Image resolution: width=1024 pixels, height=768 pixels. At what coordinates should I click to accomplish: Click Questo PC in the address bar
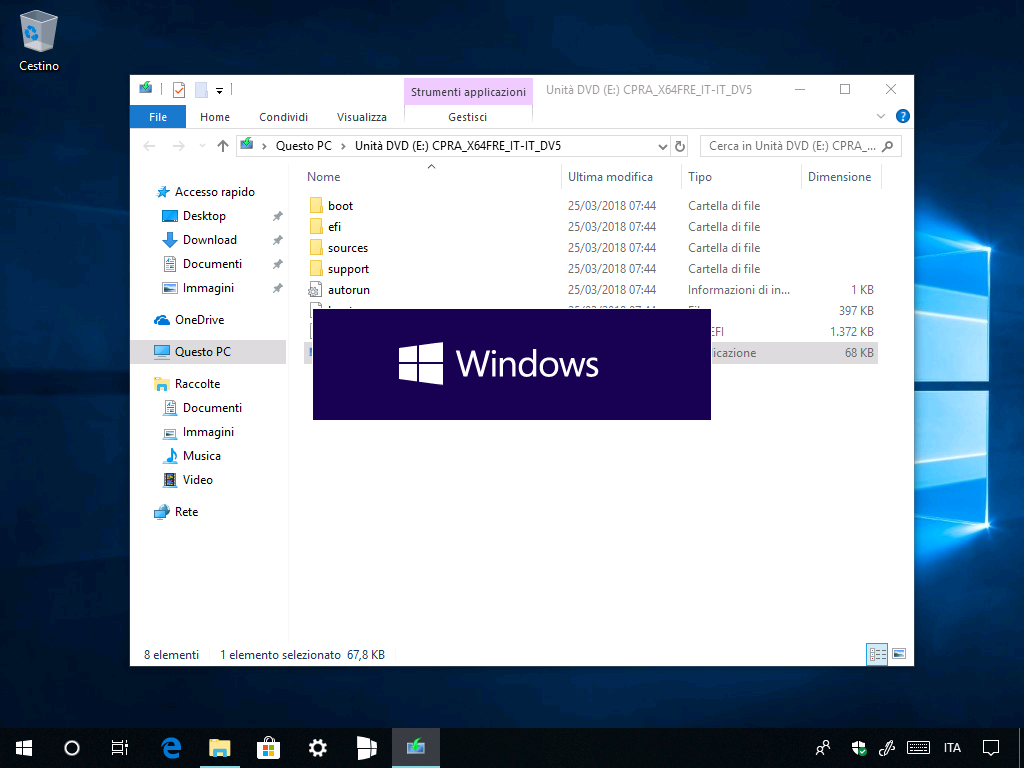(304, 146)
